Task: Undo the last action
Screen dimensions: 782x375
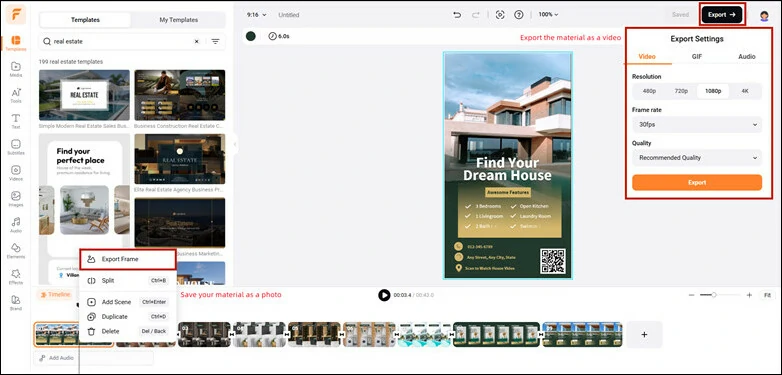Action: point(457,15)
